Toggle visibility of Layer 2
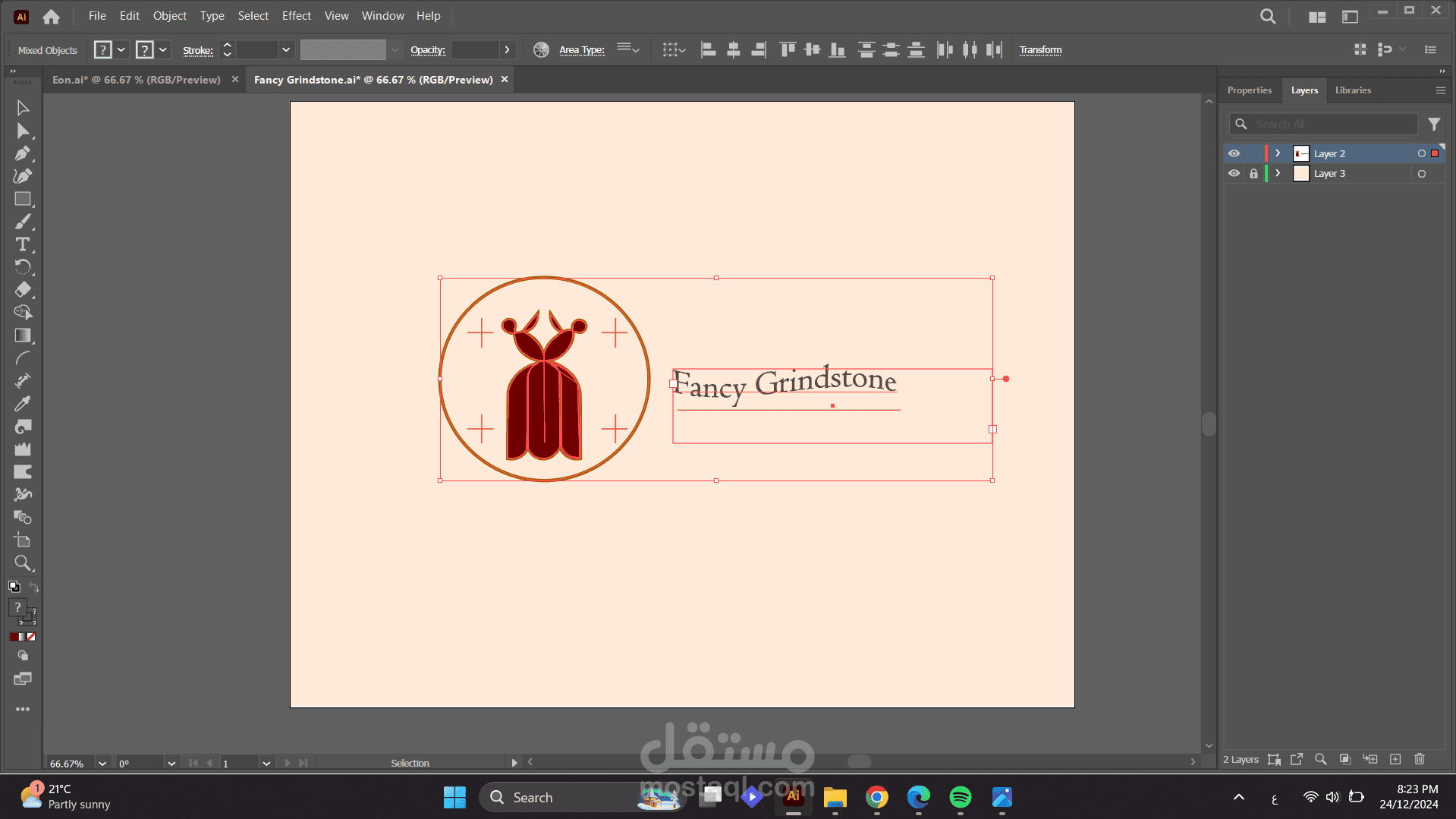This screenshot has height=819, width=1456. pos(1234,153)
